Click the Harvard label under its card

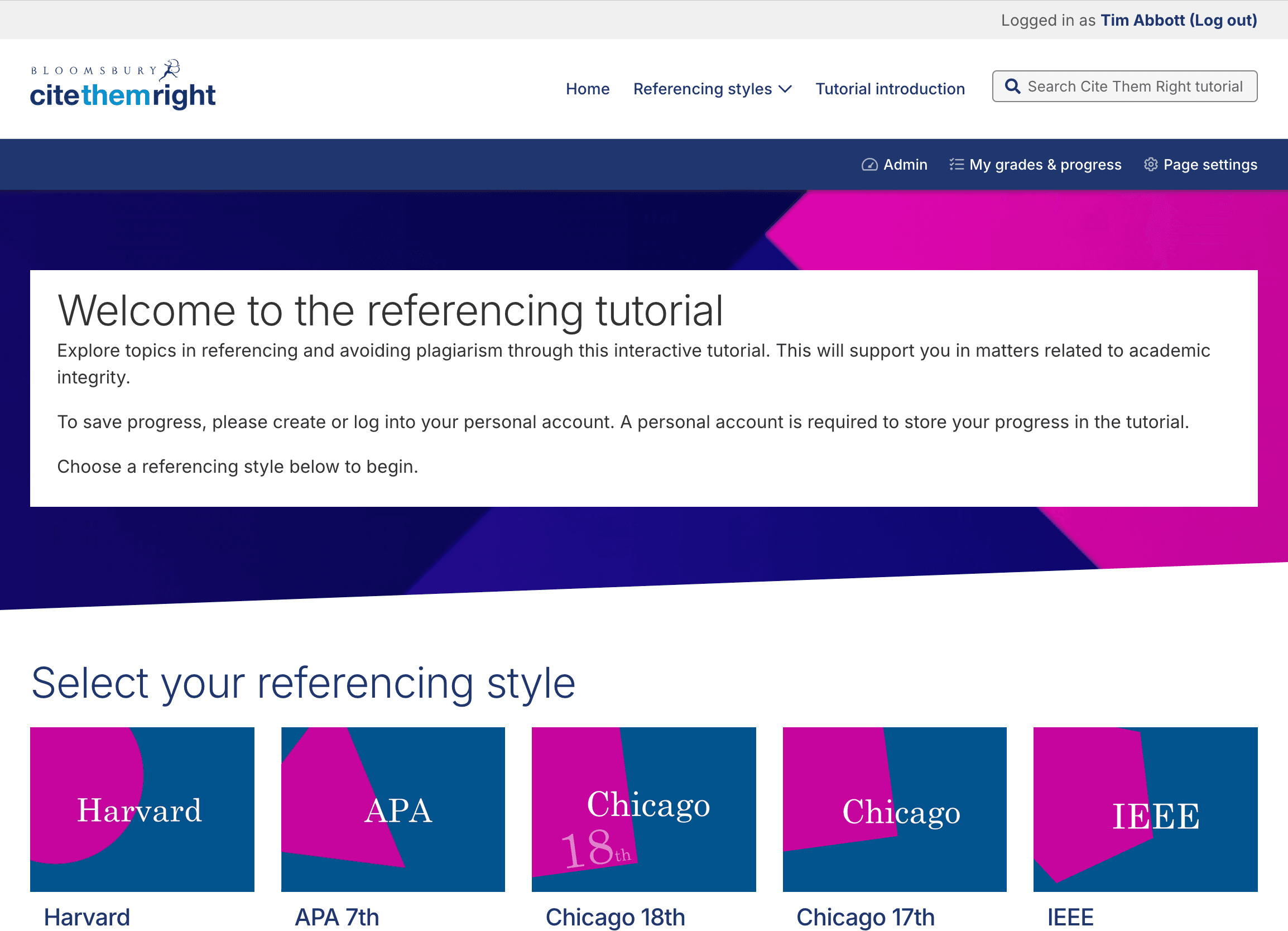86,916
